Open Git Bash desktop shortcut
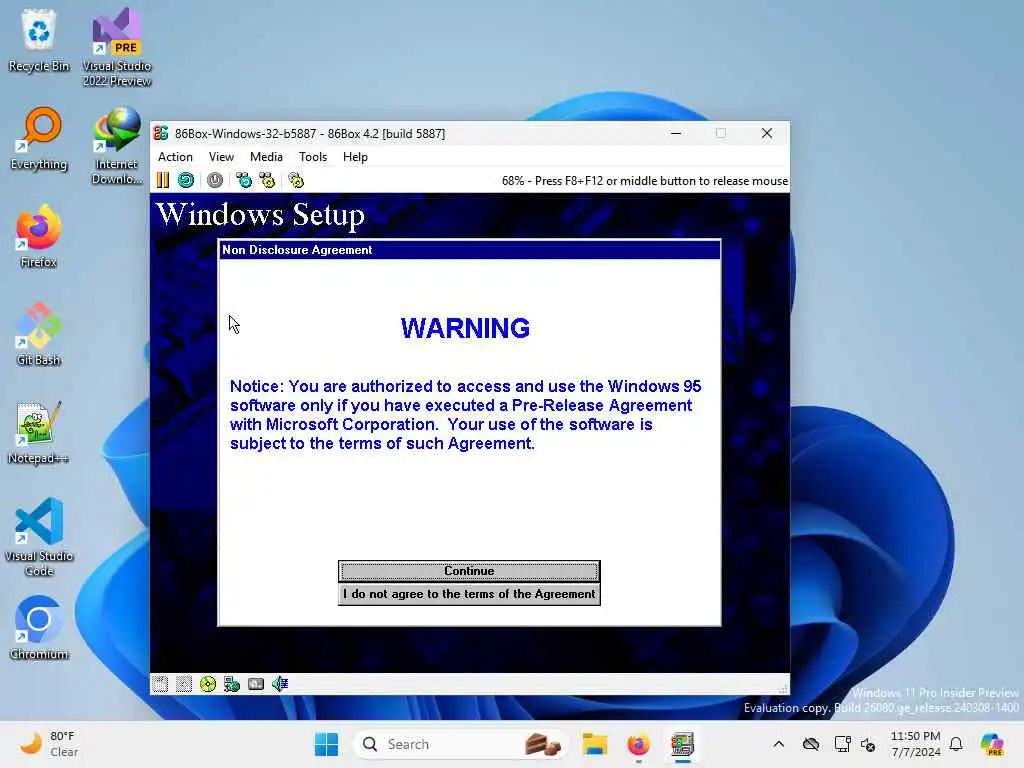The height and width of the screenshot is (768, 1024). pos(39,335)
